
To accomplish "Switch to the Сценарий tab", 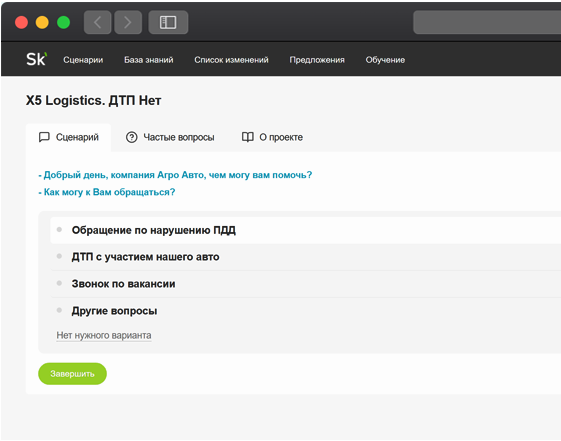I will tap(68, 137).
